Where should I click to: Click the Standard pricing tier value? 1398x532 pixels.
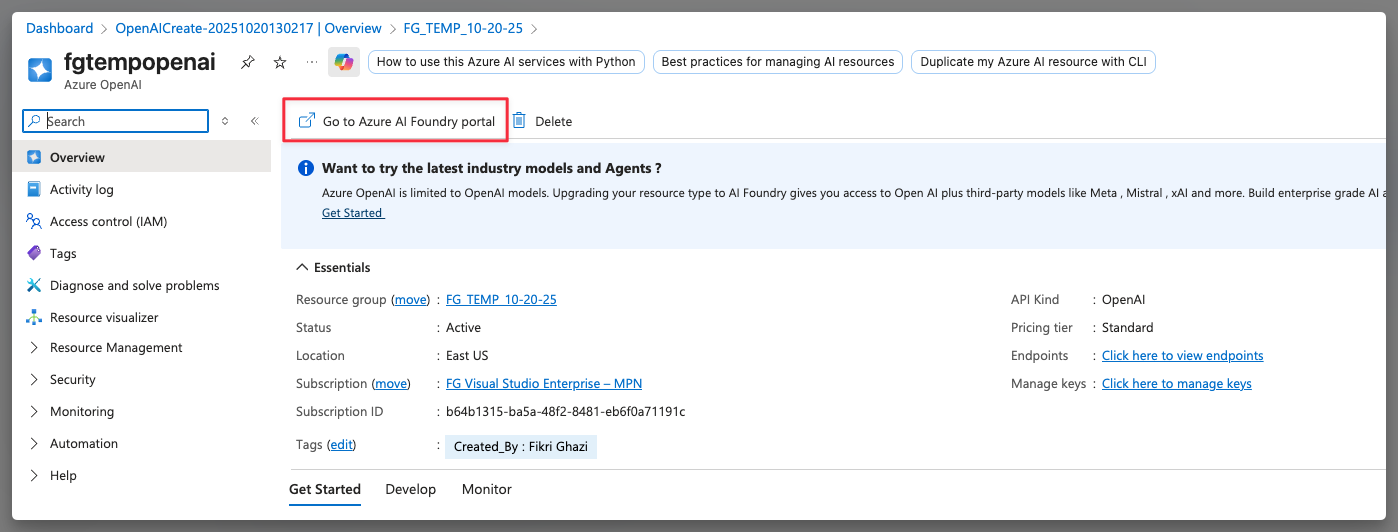[x=1127, y=327]
